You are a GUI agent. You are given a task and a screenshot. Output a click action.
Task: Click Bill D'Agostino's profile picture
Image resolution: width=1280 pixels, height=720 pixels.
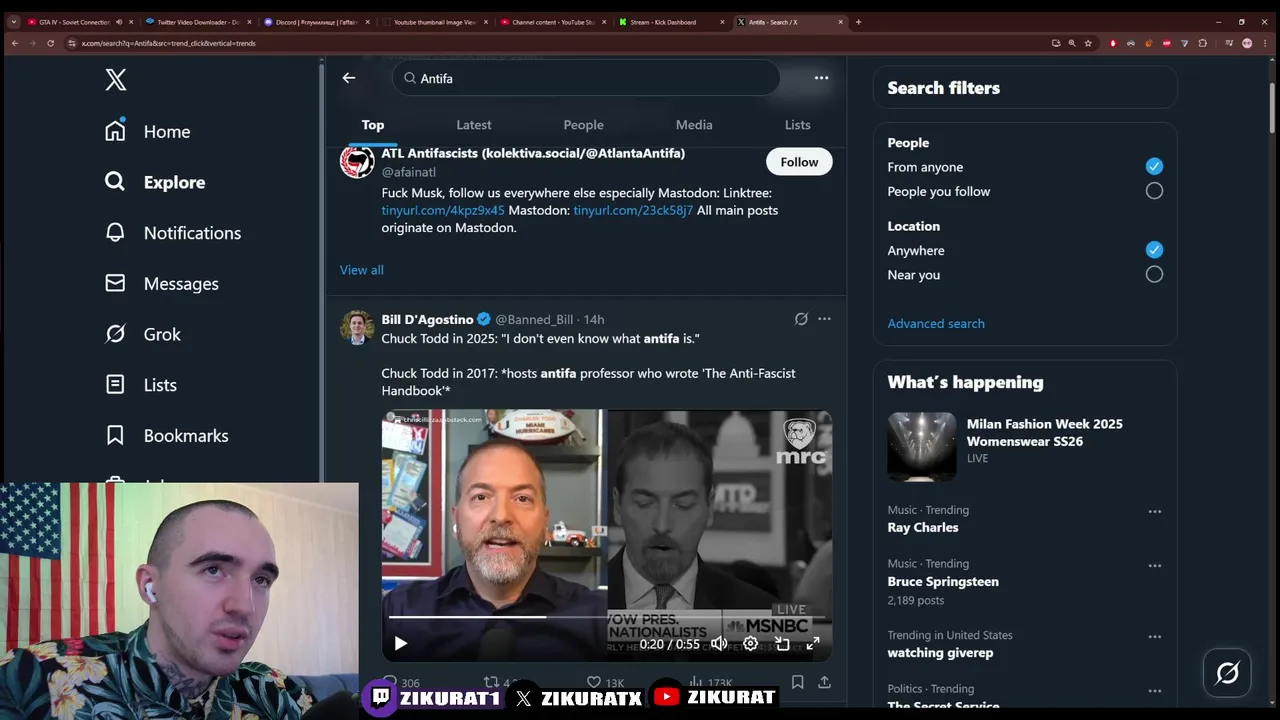coord(357,327)
